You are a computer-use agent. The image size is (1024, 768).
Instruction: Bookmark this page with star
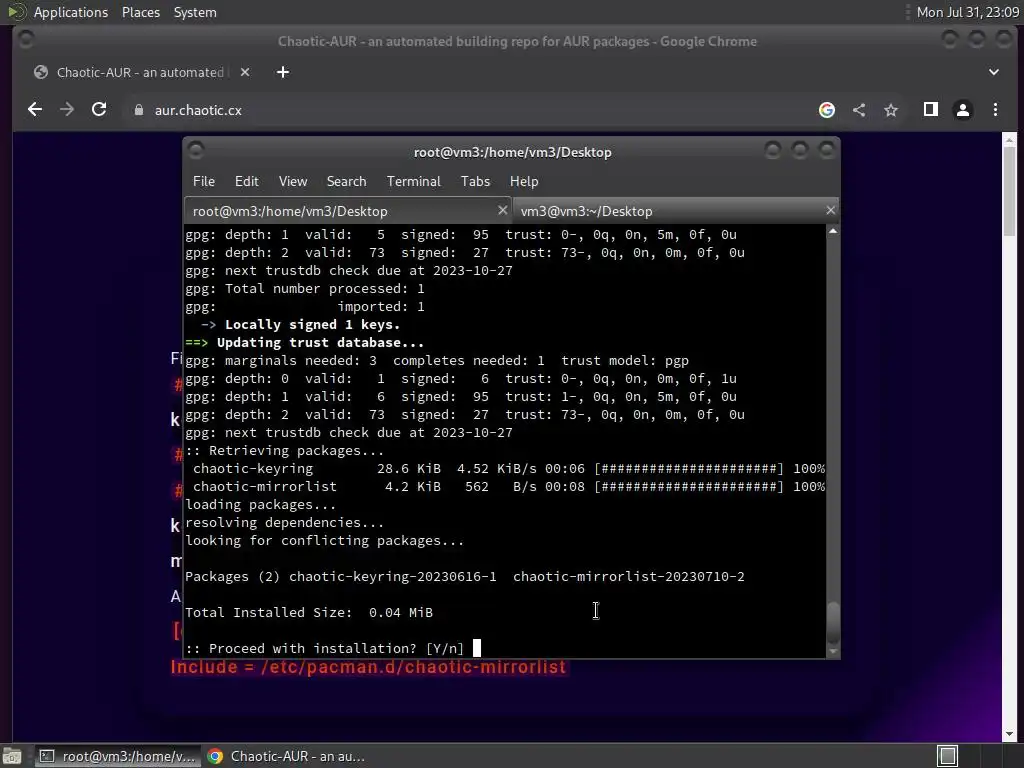point(891,110)
